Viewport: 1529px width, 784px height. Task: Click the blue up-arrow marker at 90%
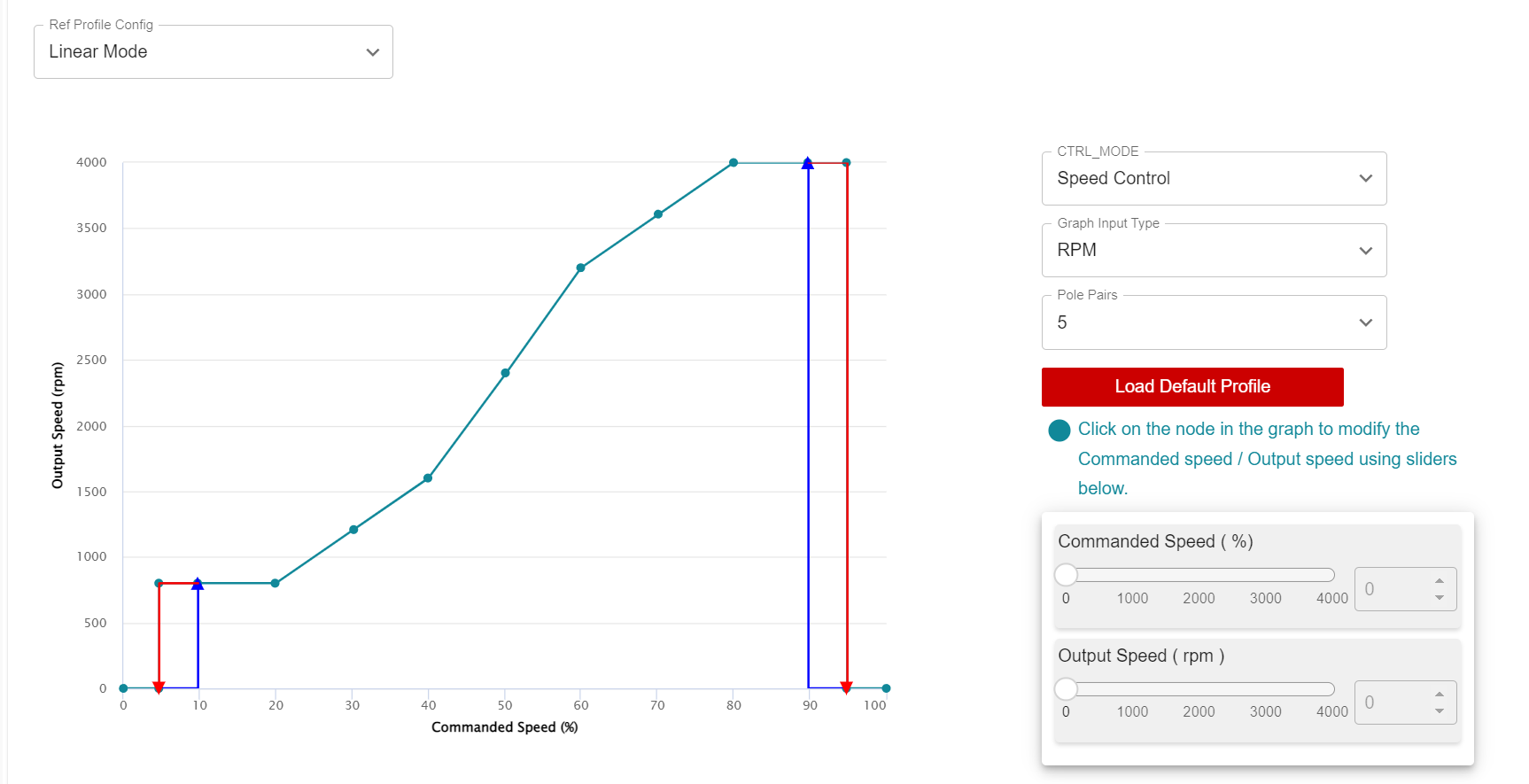coord(808,164)
